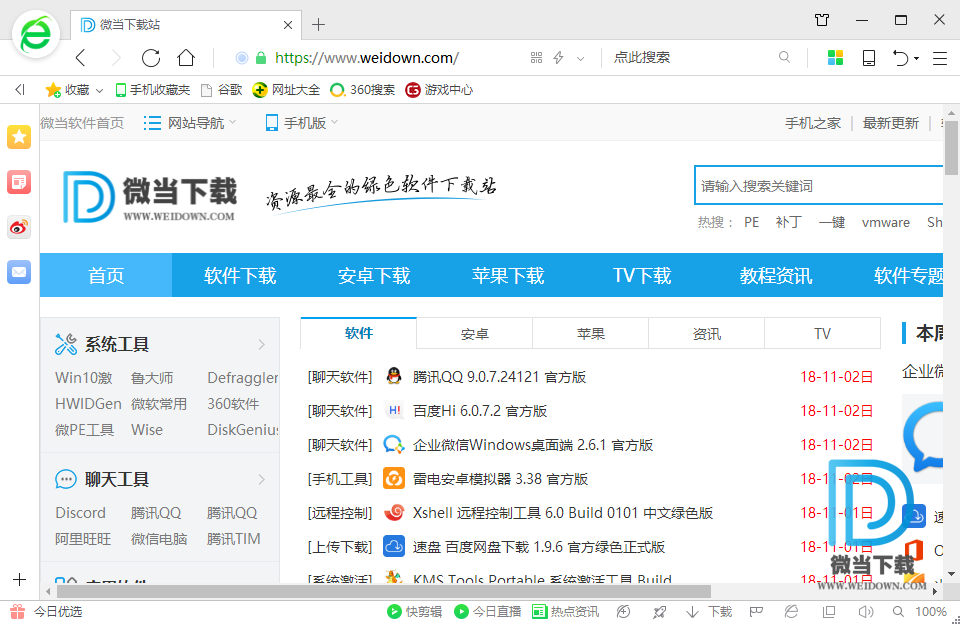Open 快剪辑 in status bar
This screenshot has height=624, width=960.
point(414,611)
